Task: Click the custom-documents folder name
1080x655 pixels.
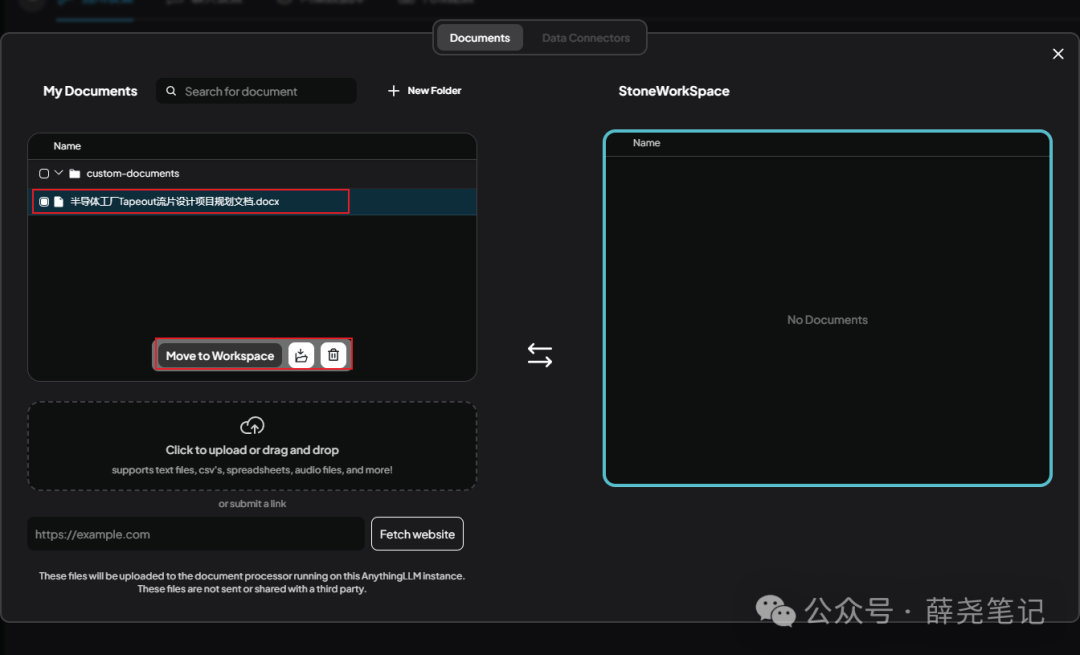Action: [x=133, y=174]
